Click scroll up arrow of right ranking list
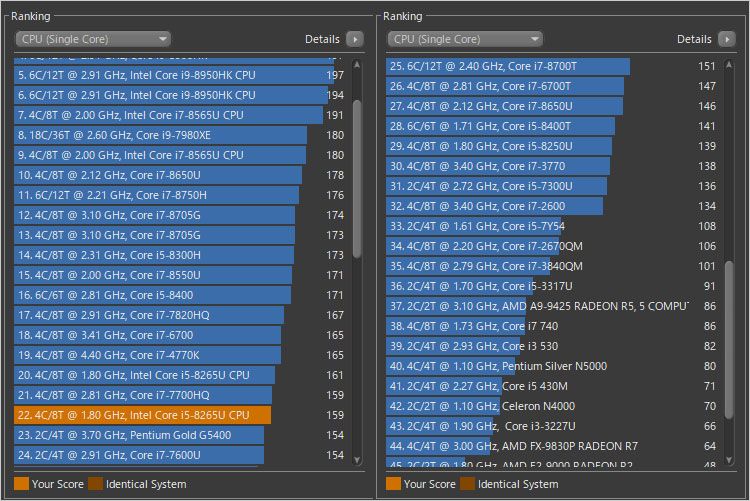The height and width of the screenshot is (501, 750). 729,65
